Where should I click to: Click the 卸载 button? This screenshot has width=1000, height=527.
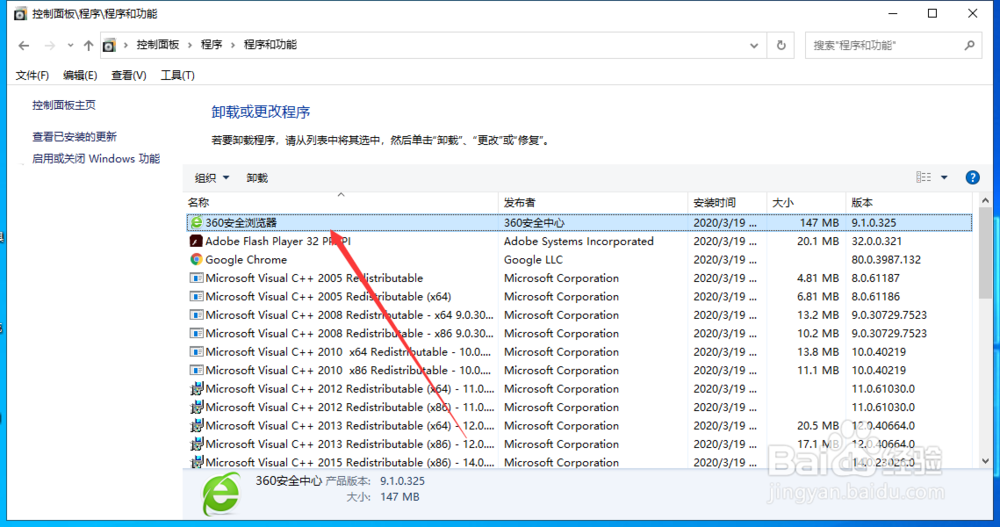[x=257, y=178]
